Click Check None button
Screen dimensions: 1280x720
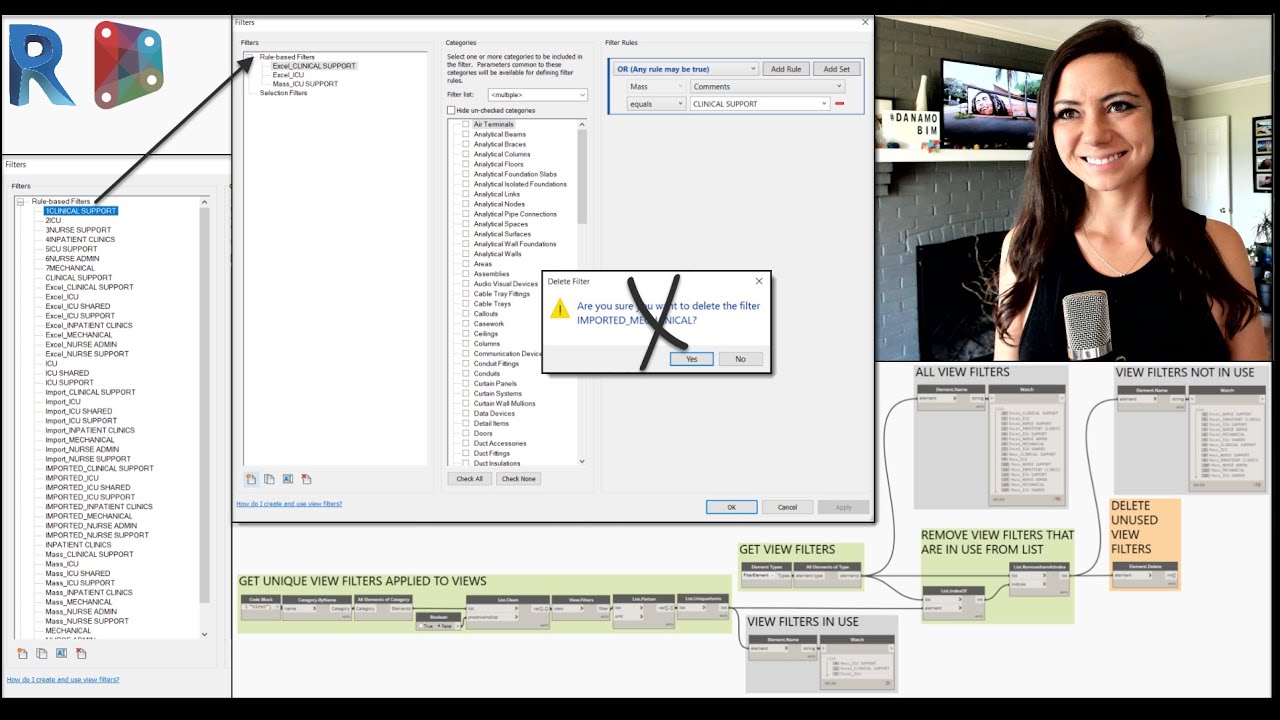(518, 479)
